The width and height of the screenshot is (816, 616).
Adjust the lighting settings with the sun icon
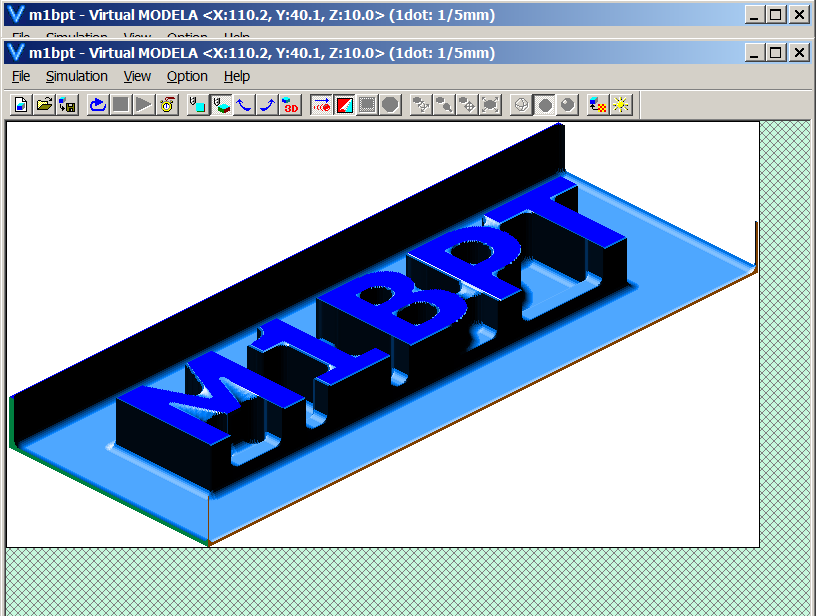coord(620,104)
